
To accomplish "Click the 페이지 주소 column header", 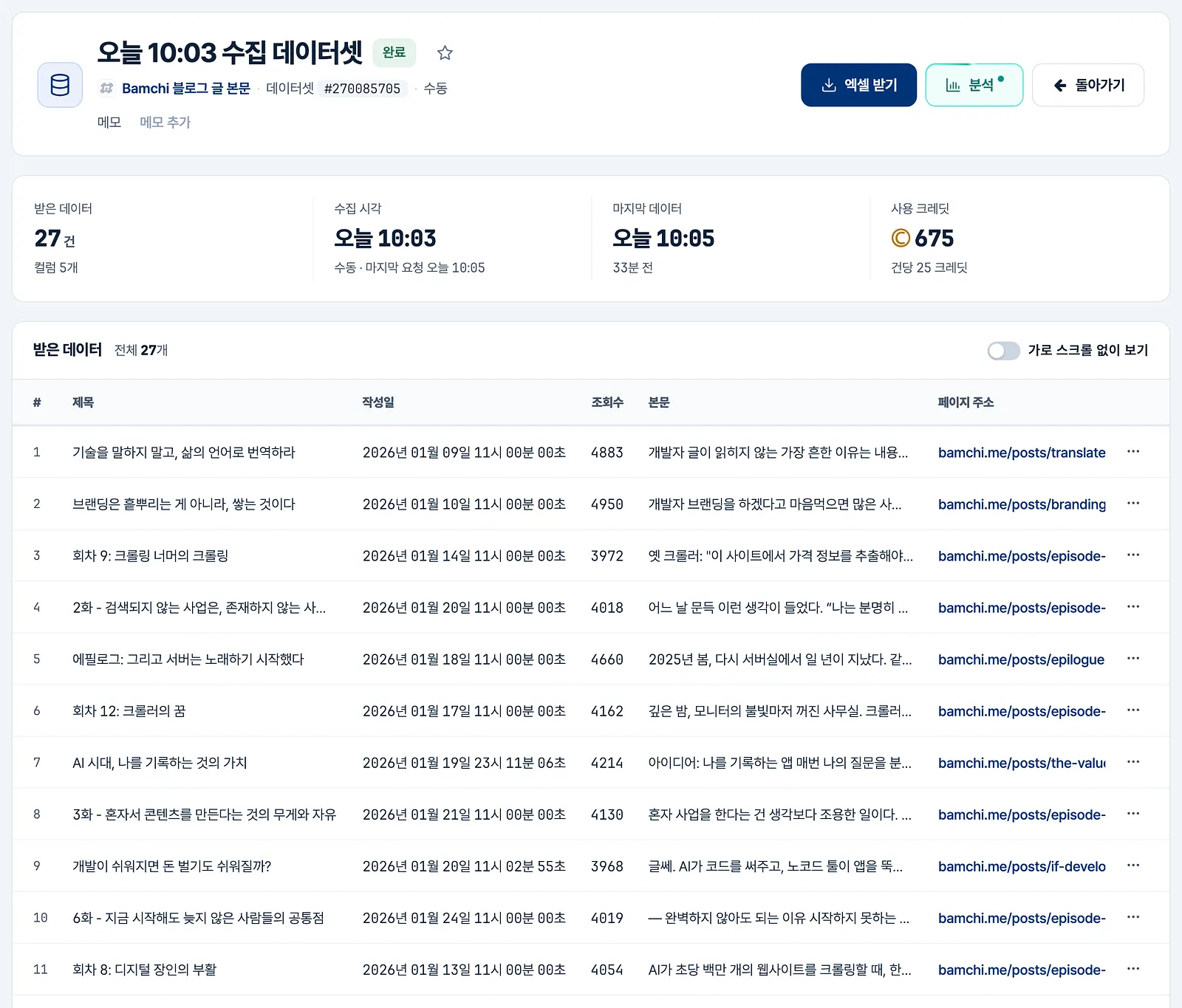I will pos(966,402).
